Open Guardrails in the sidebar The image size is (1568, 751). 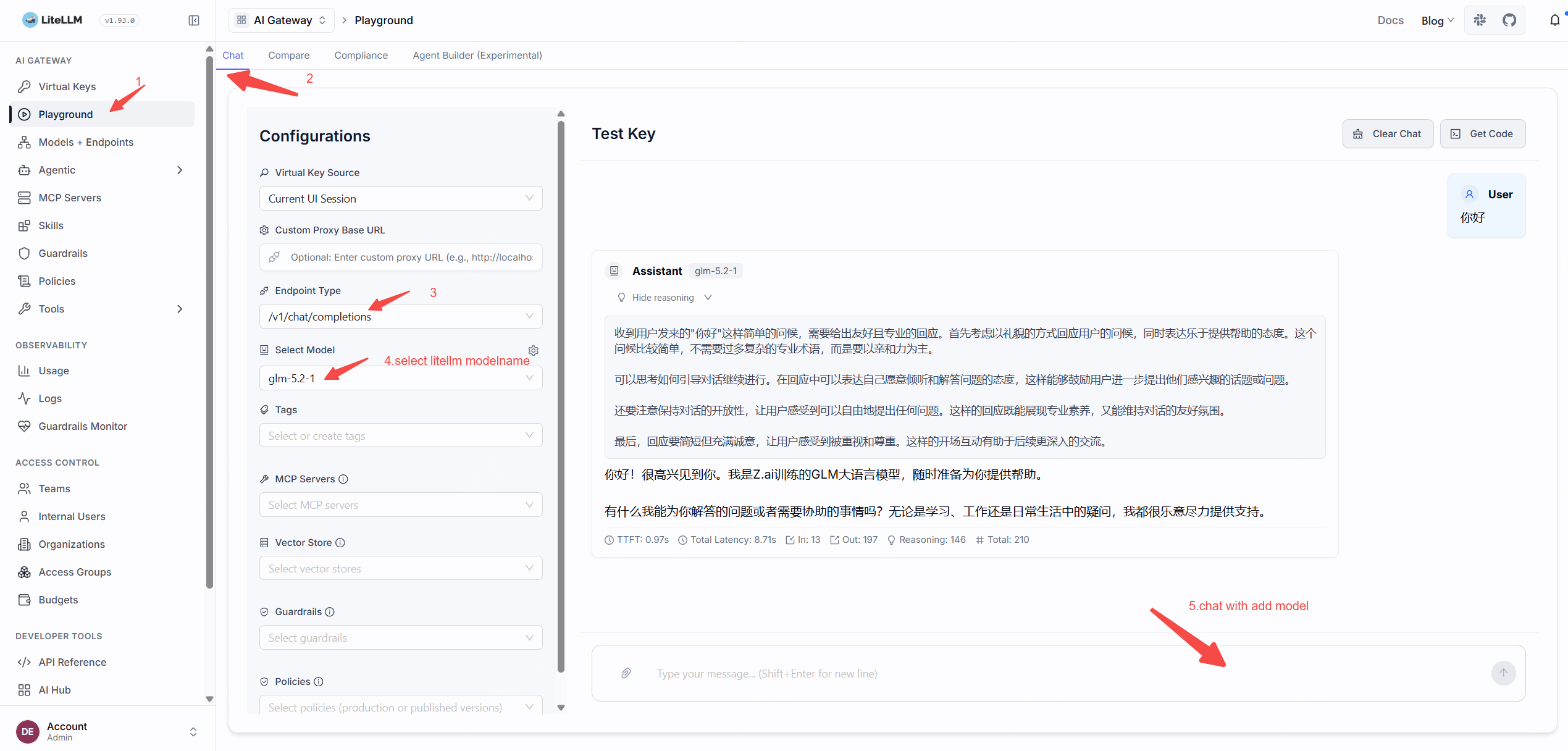coord(102,253)
